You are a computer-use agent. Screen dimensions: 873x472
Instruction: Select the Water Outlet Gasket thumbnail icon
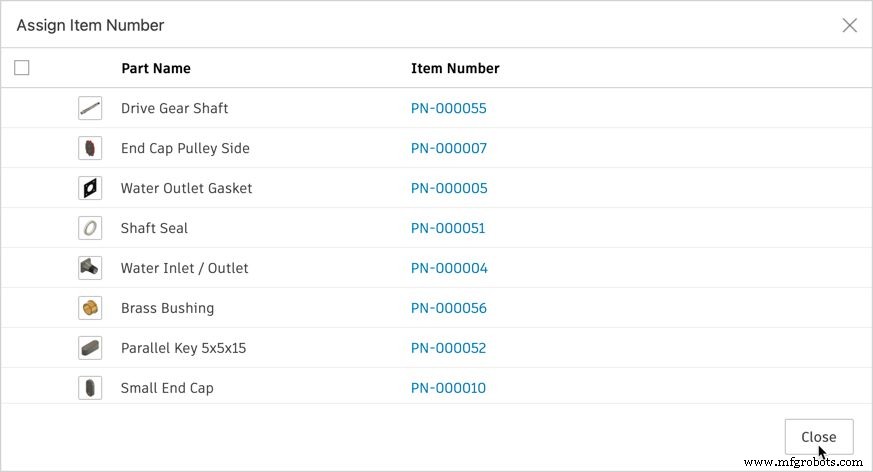pos(90,188)
